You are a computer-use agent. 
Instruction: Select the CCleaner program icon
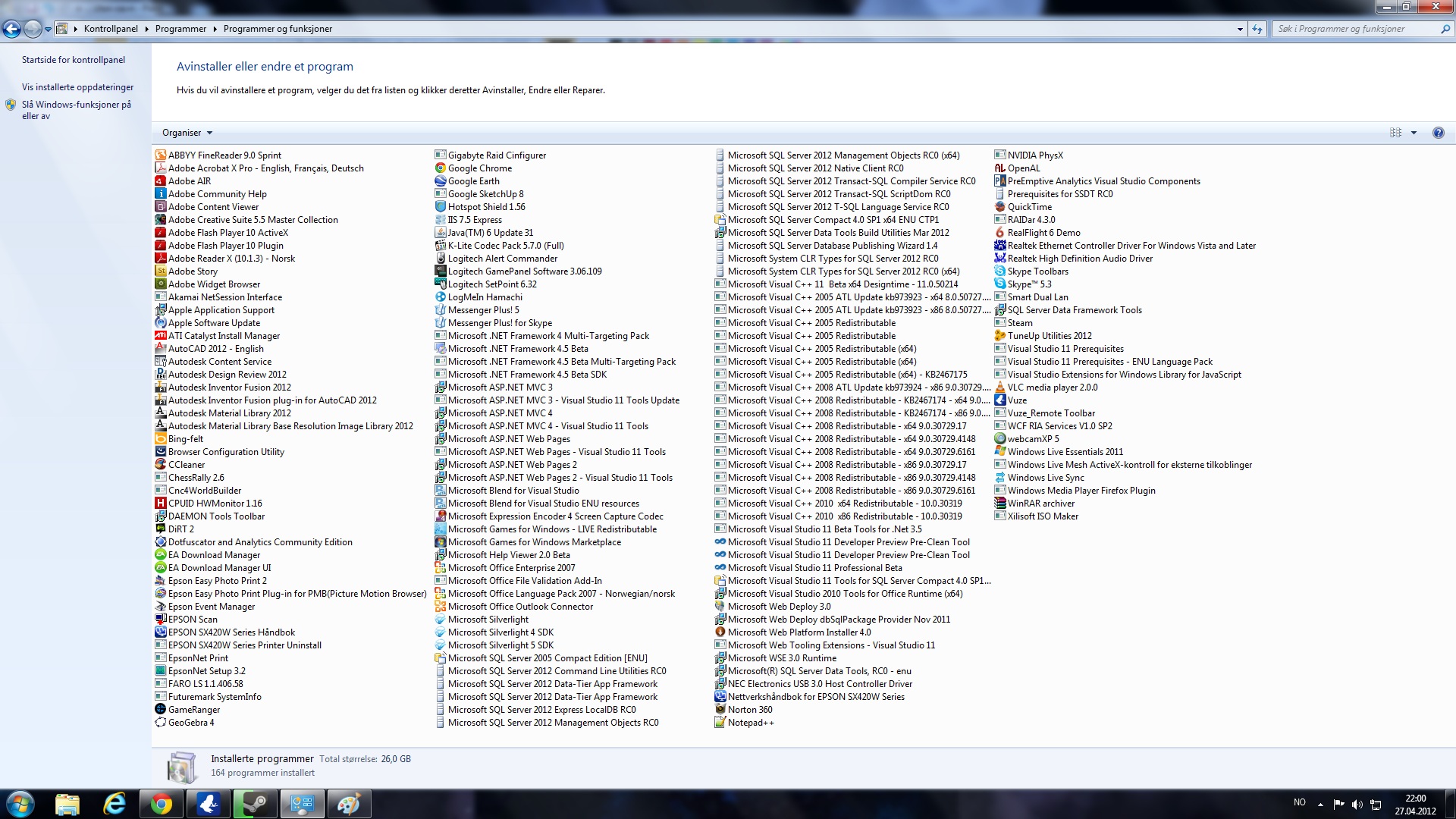tap(160, 465)
